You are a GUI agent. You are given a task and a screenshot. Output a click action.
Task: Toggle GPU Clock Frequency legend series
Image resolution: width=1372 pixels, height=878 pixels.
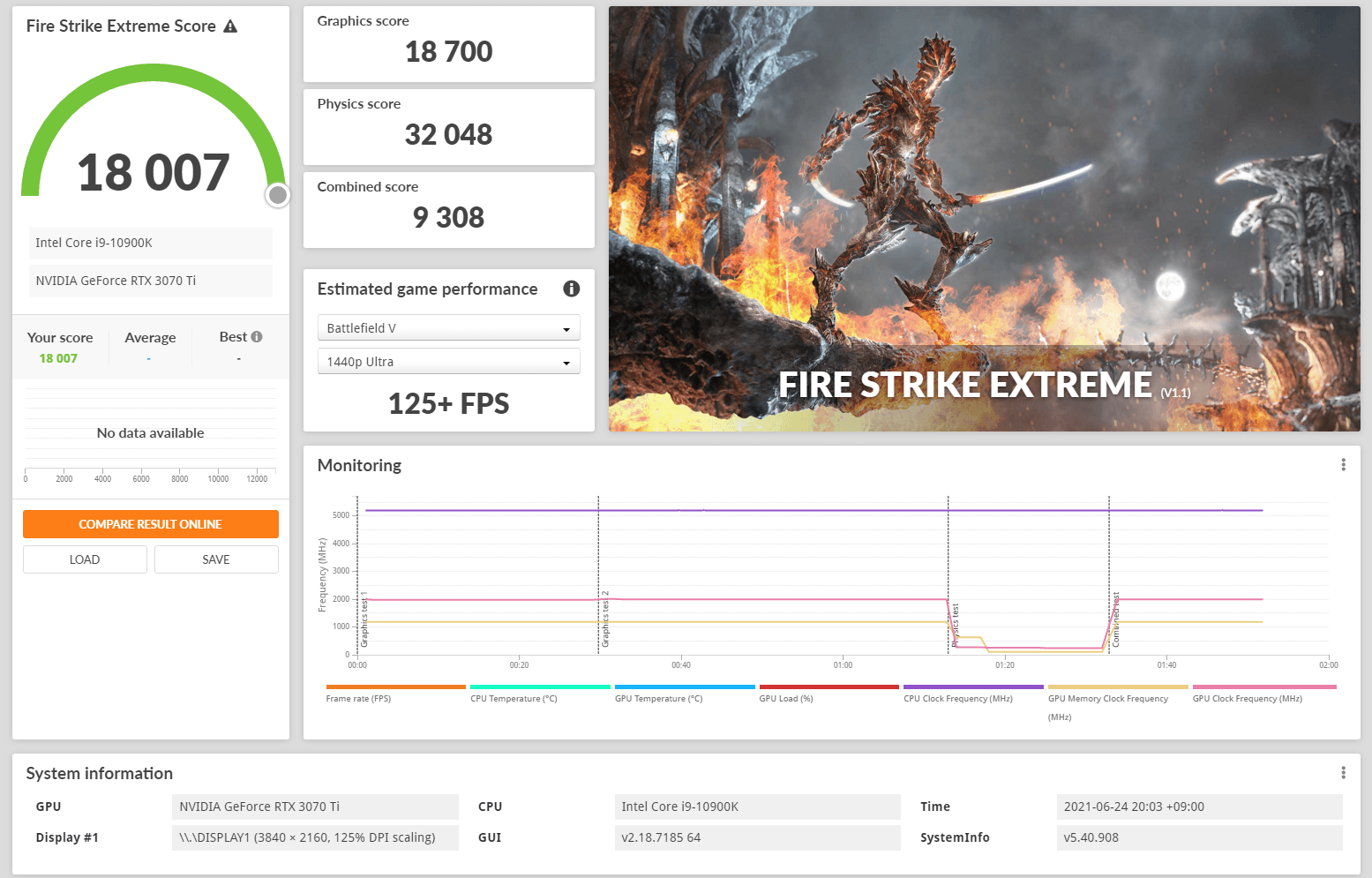pos(1263,694)
